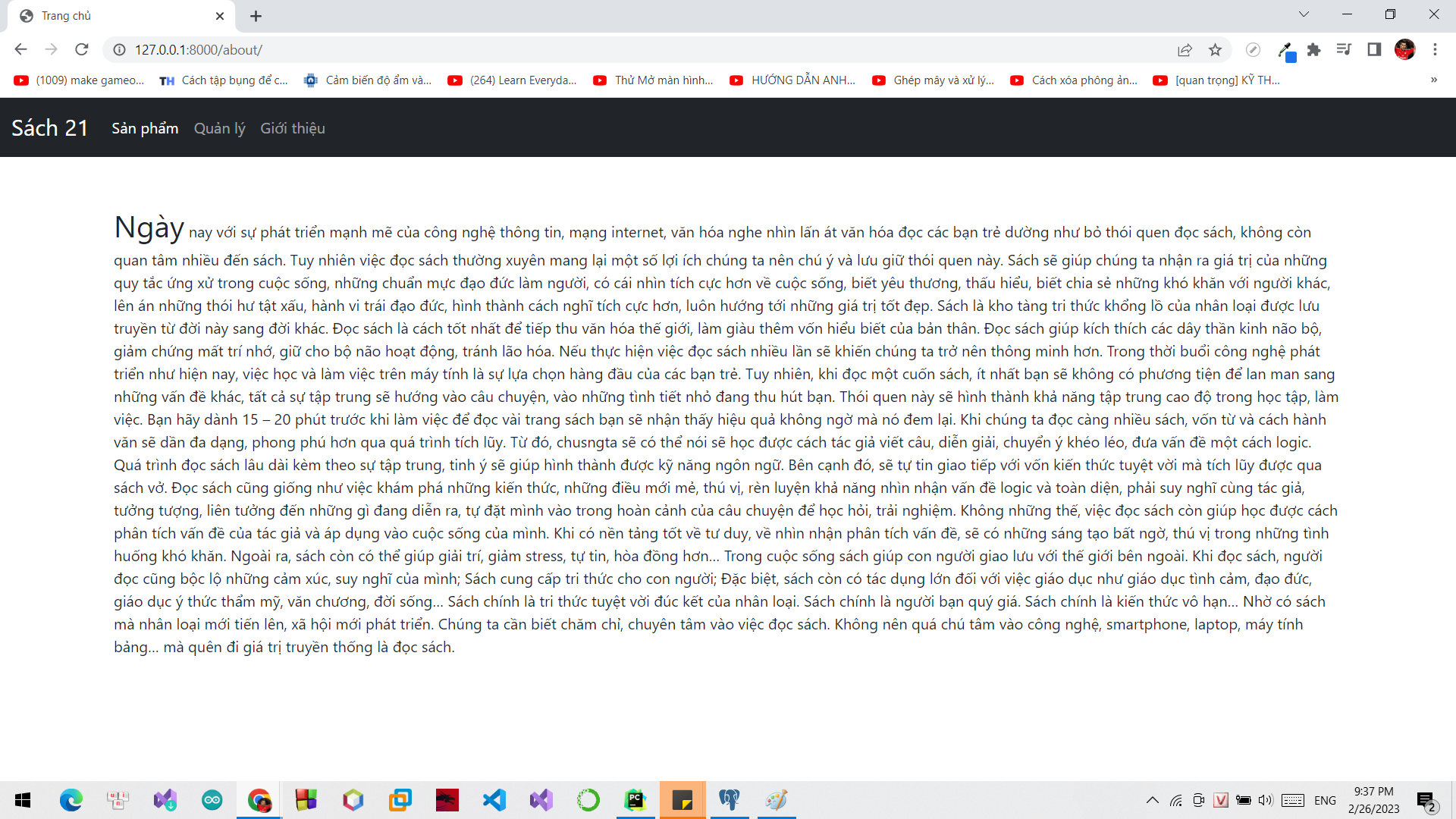The image size is (1456, 819).
Task: Open the tab search dropdown arrow
Action: pos(1304,14)
